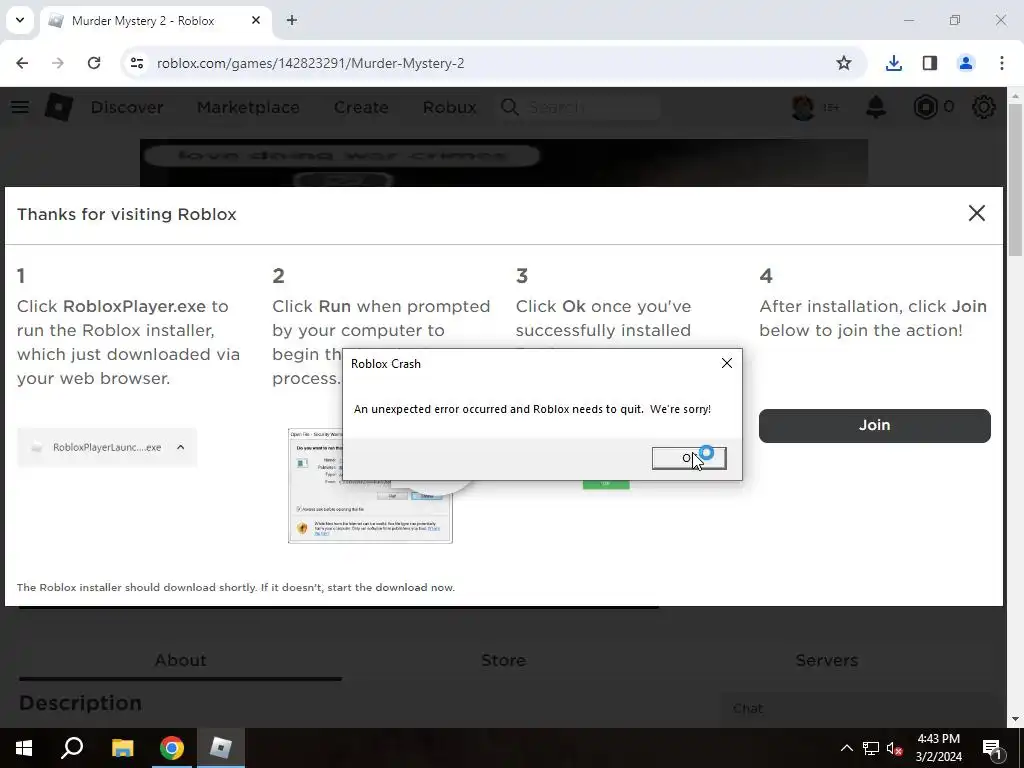Open the Discover menu item
This screenshot has height=768, width=1024.
(x=127, y=107)
